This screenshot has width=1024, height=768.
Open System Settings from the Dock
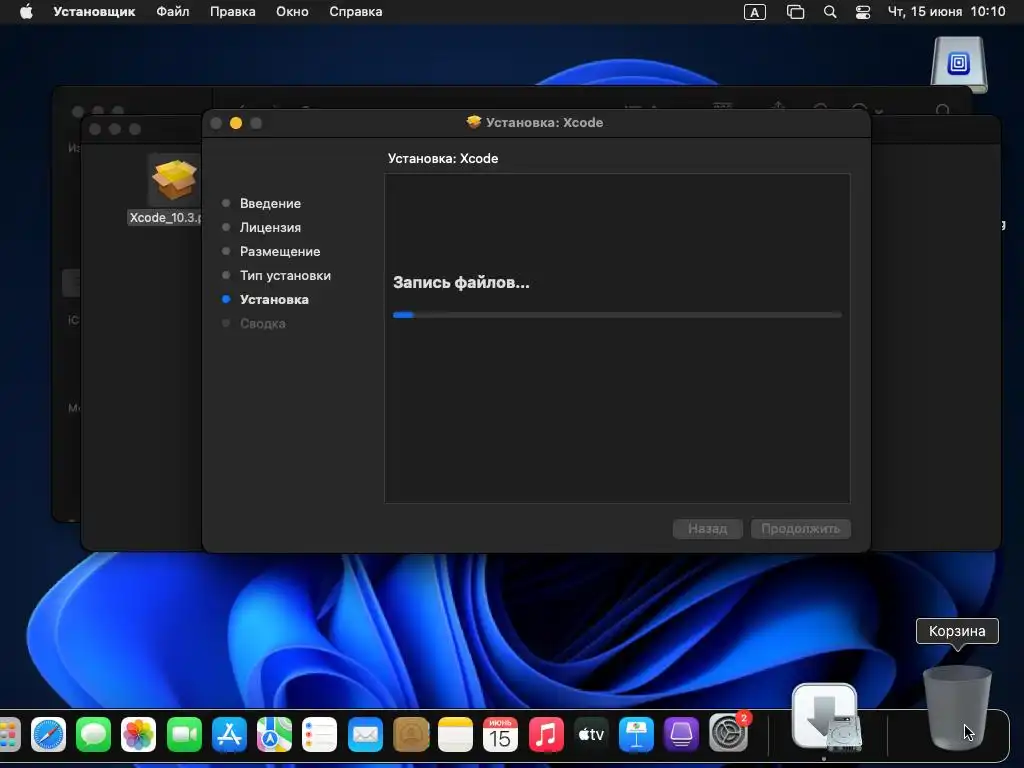[728, 734]
